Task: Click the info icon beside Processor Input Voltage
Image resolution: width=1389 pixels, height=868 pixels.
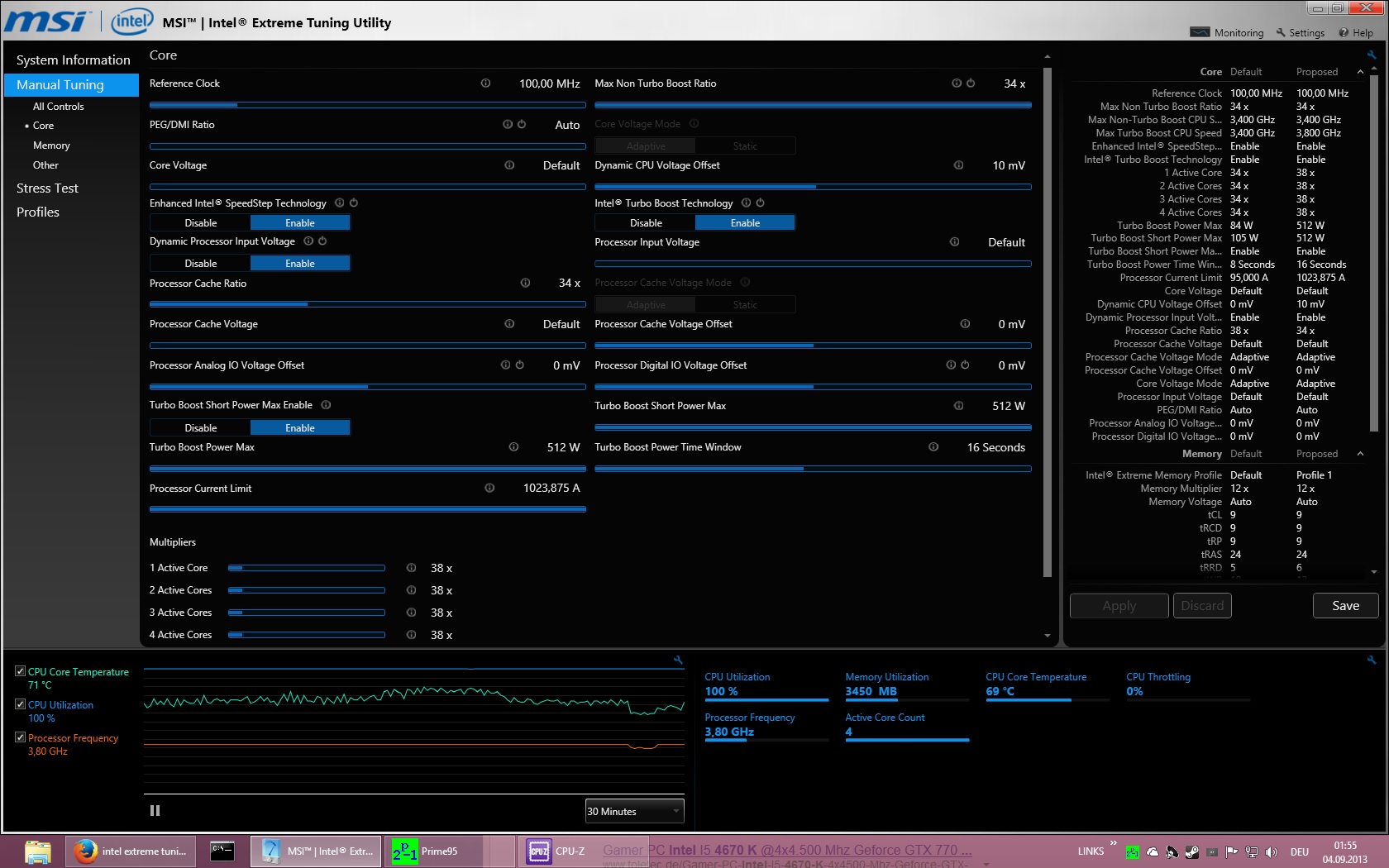Action: point(954,241)
